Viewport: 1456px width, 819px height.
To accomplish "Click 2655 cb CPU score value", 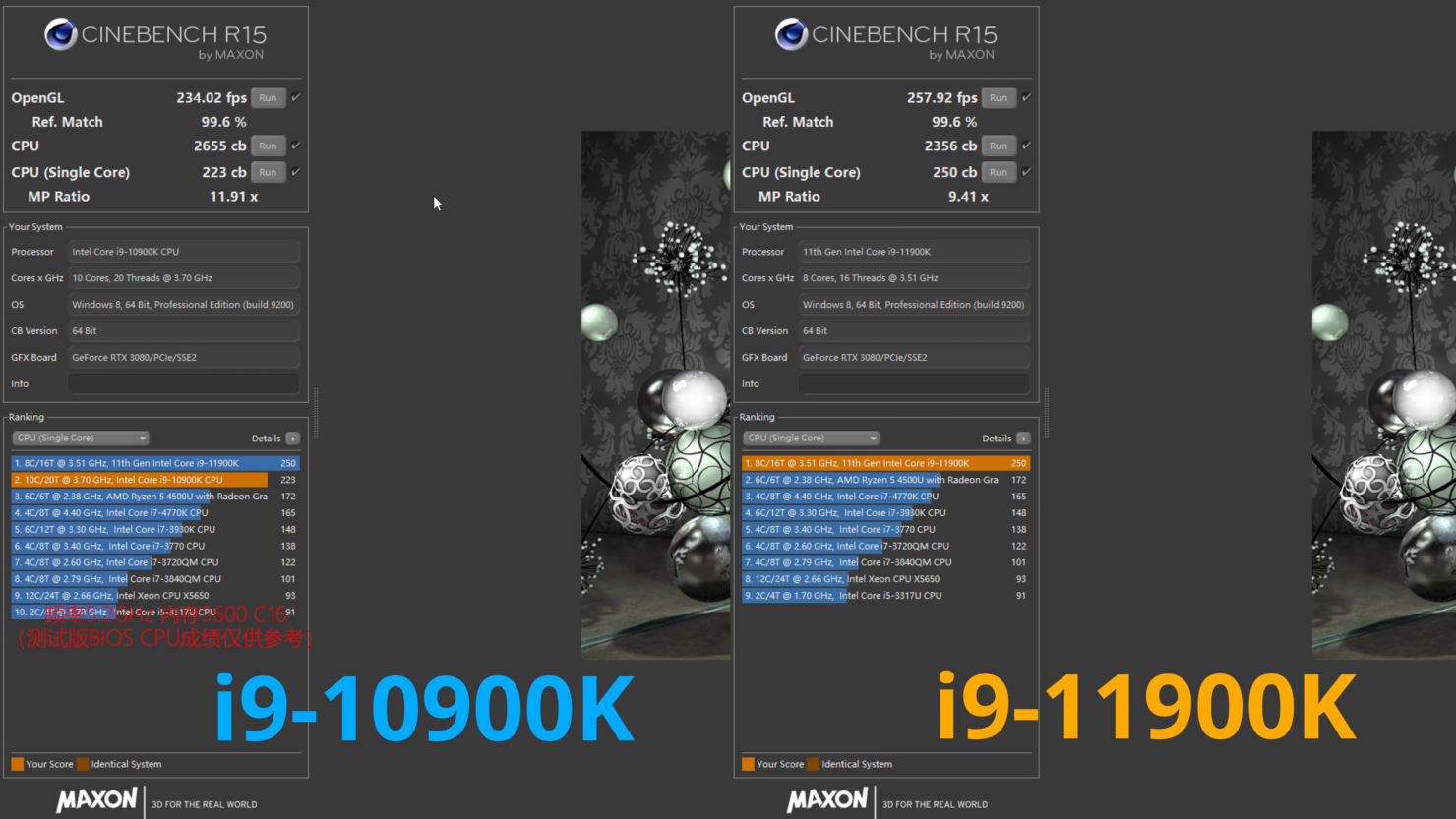I will [x=220, y=146].
